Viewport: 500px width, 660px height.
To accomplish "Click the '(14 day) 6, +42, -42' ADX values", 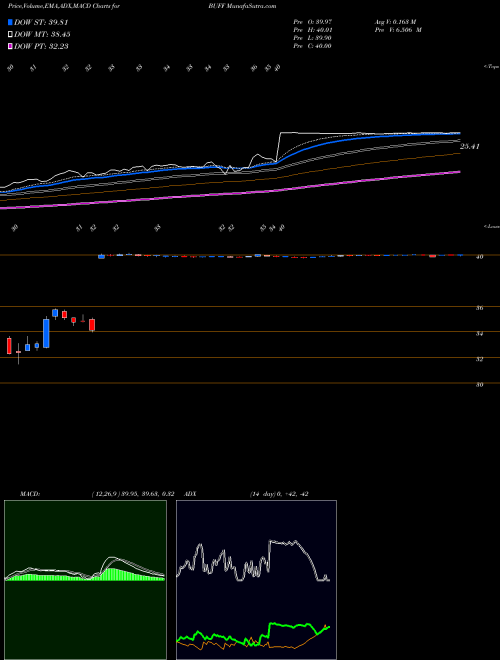I will click(279, 494).
